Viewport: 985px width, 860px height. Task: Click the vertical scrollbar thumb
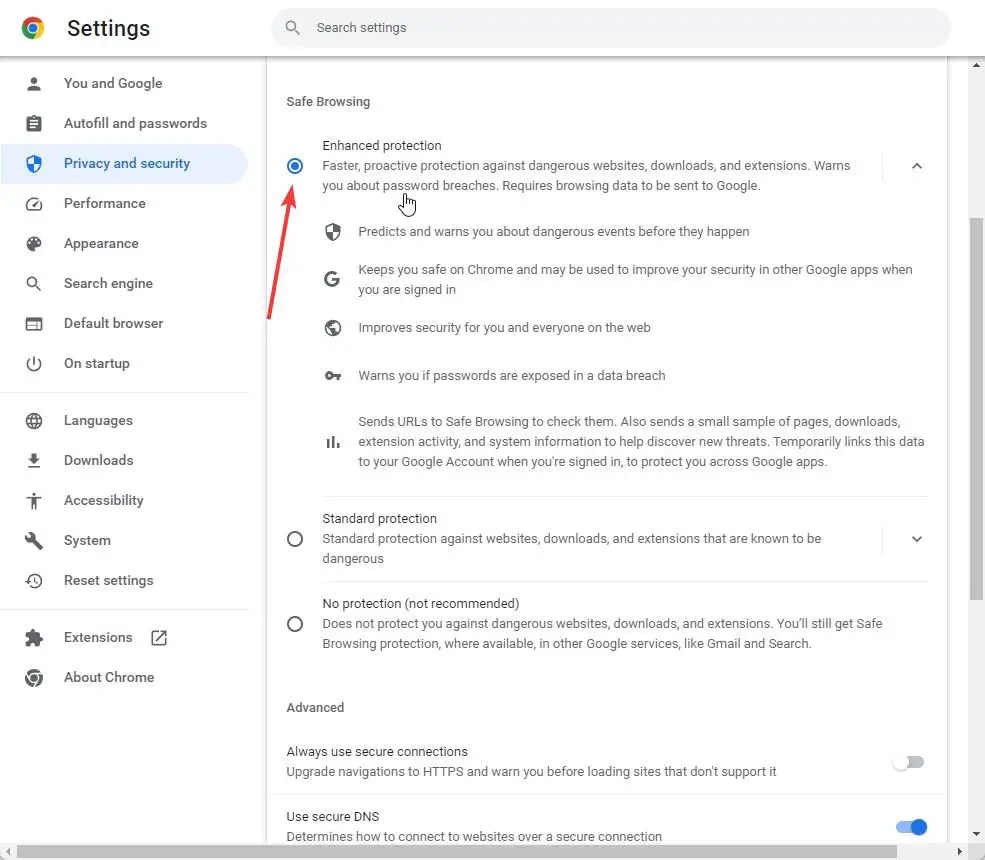[x=976, y=408]
